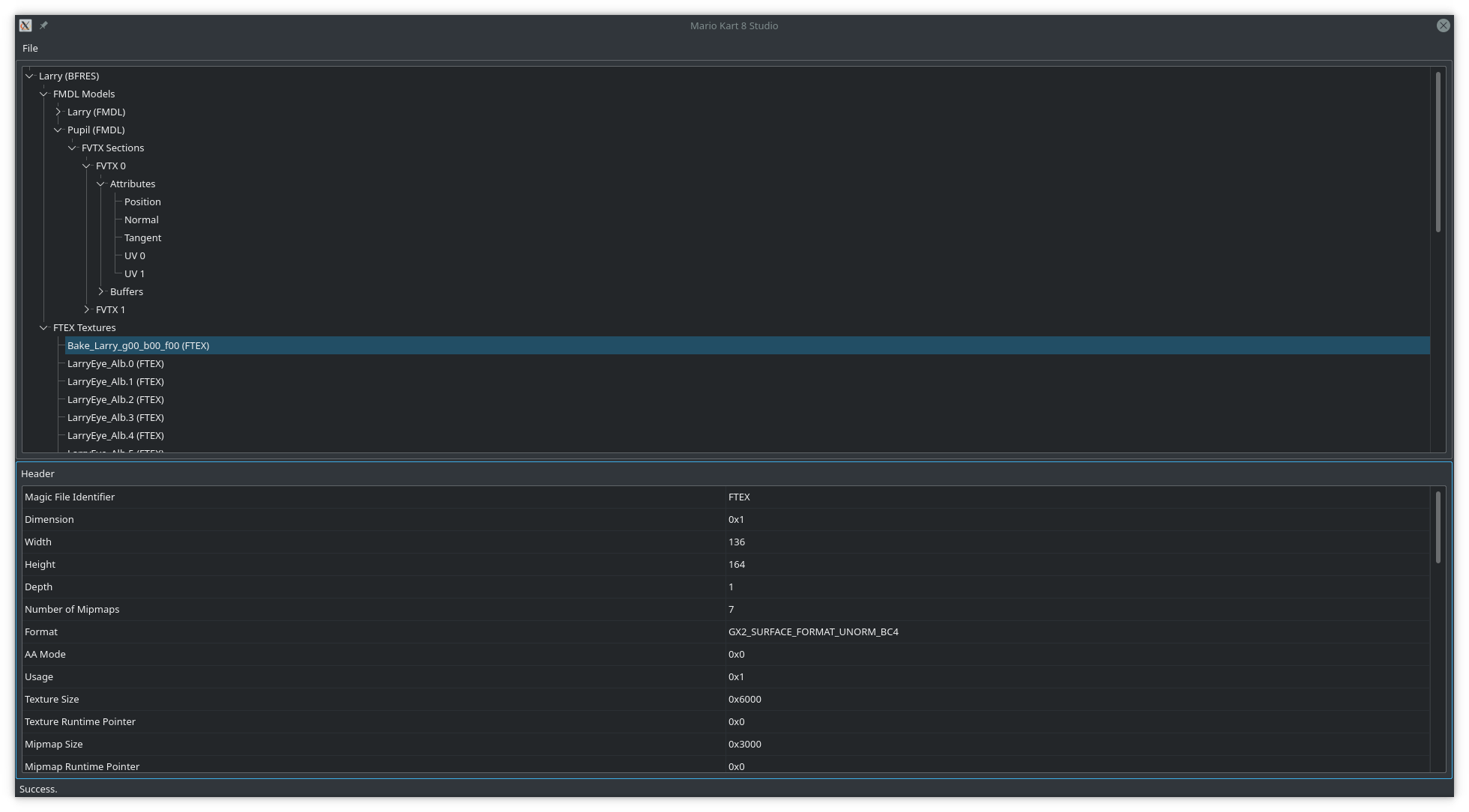This screenshot has height=812, width=1469.
Task: Collapse the FMDL Models node
Action: click(44, 94)
